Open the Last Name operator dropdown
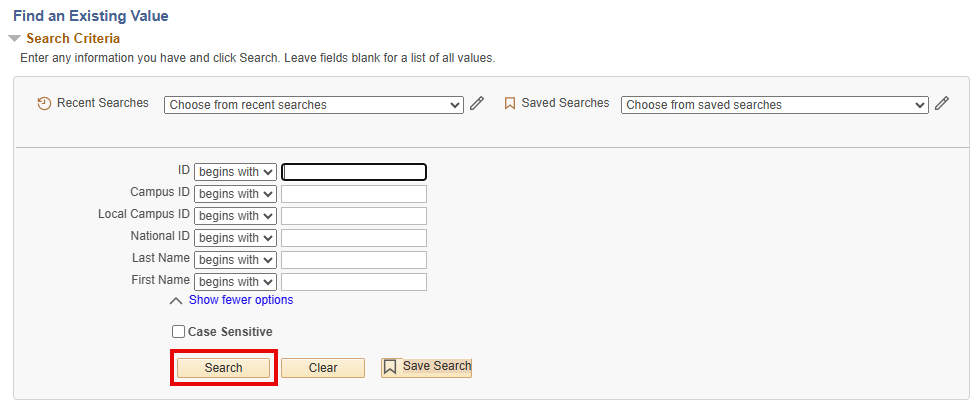The height and width of the screenshot is (409, 980). [x=235, y=260]
